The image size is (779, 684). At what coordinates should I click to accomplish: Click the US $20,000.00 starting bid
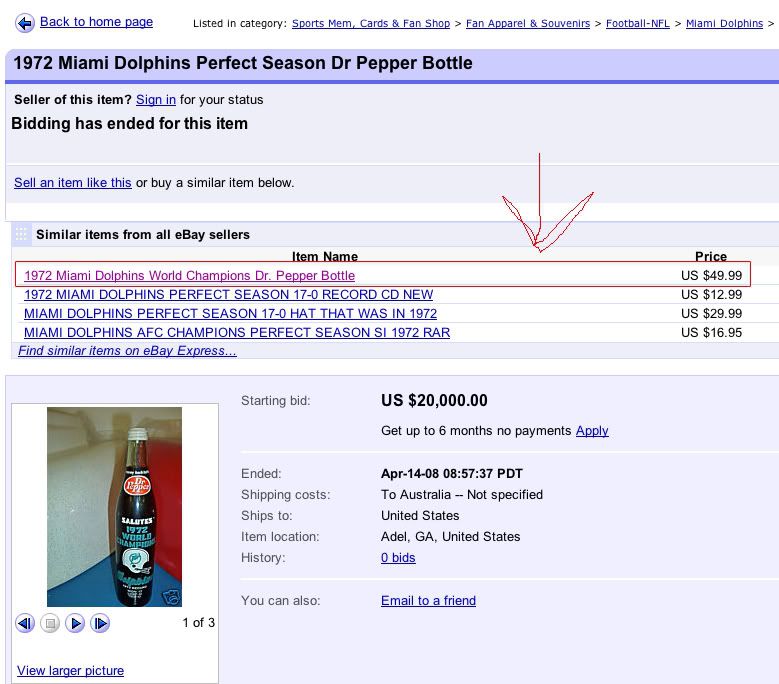(x=434, y=400)
